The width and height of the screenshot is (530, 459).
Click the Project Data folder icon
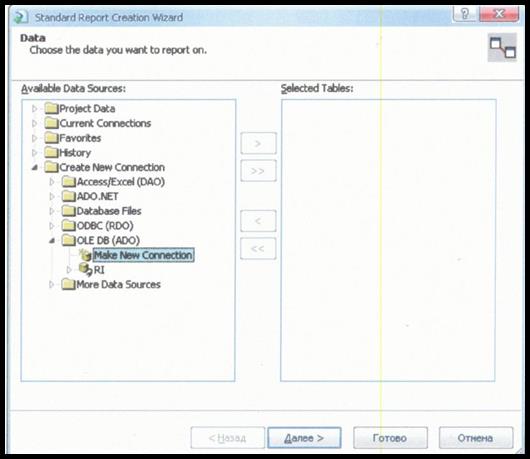pos(51,108)
